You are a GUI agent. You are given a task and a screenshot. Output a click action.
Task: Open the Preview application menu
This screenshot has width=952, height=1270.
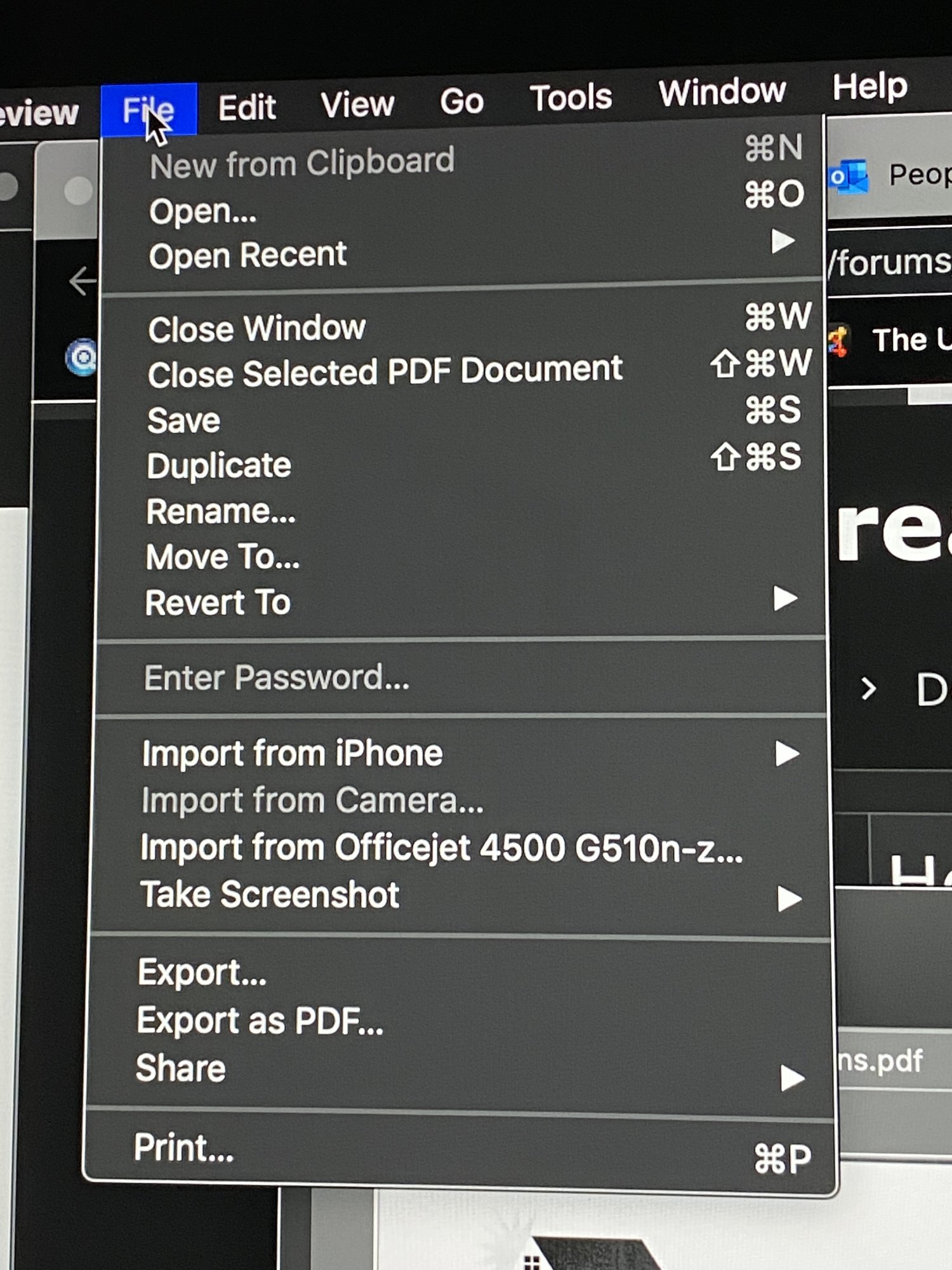pos(38,113)
